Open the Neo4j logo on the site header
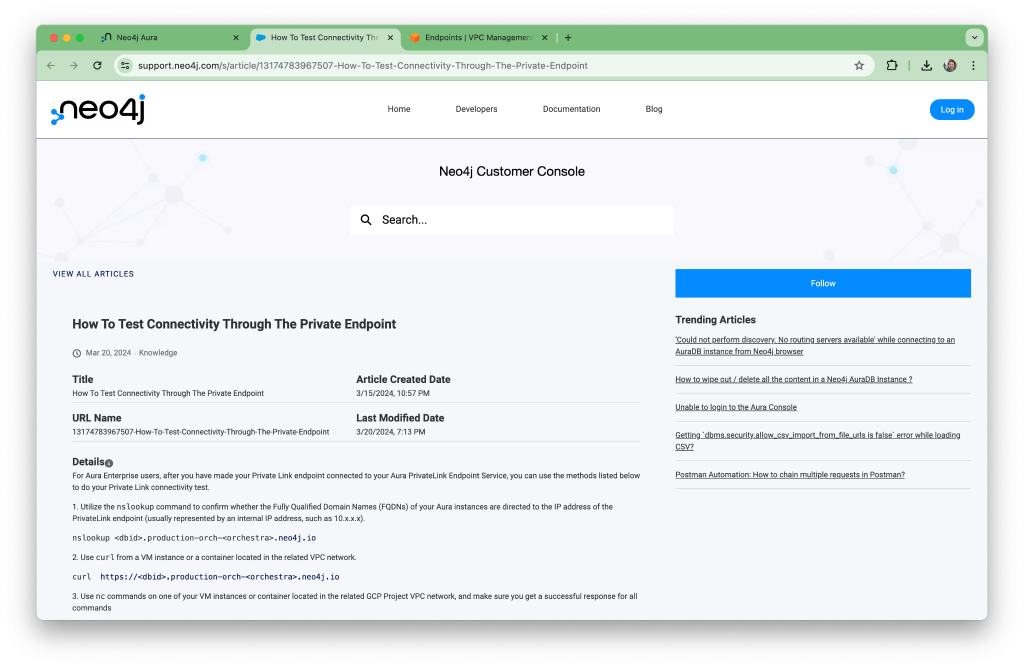The width and height of the screenshot is (1024, 668). (96, 110)
